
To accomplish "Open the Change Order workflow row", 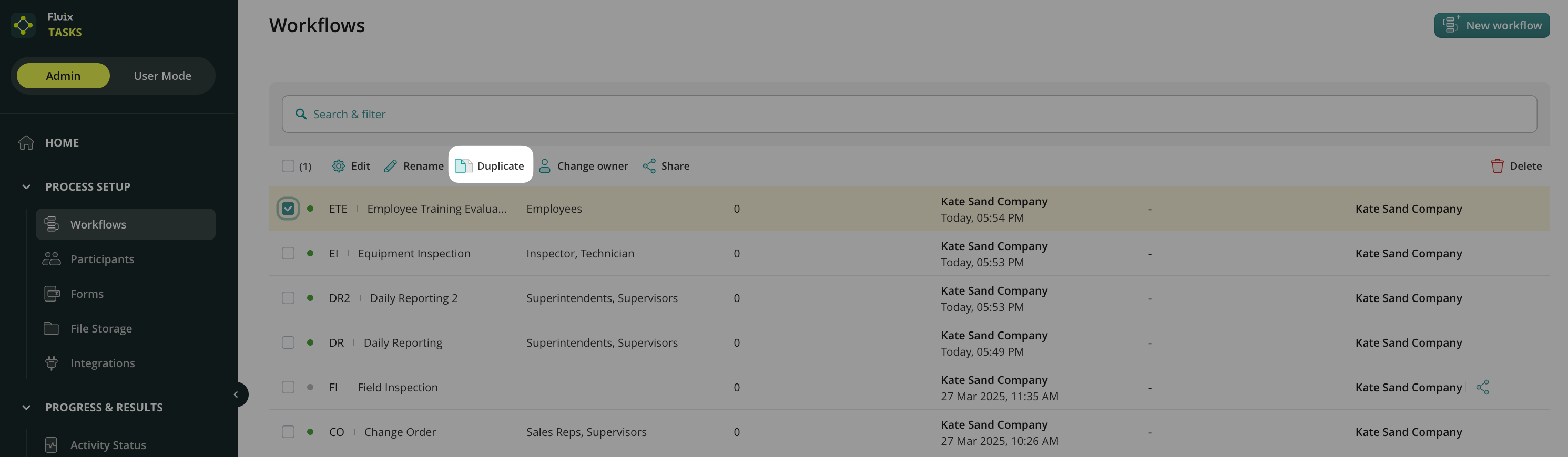I will 399,432.
